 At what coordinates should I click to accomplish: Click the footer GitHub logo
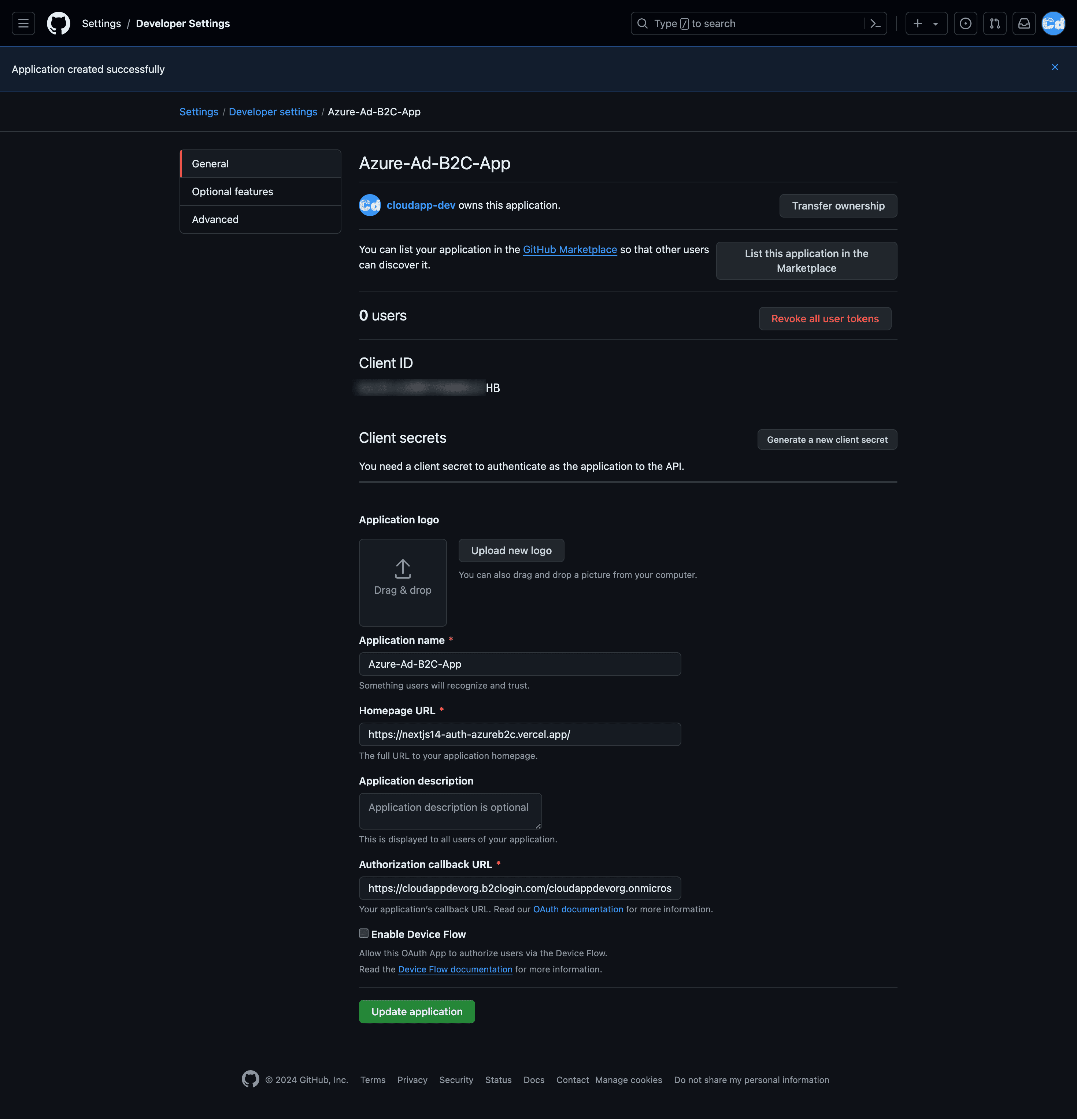tap(251, 1079)
